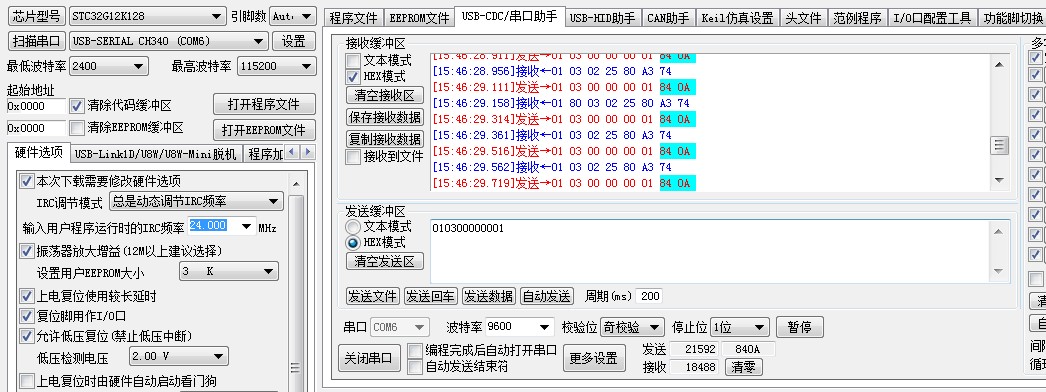Open the 低压检测电压 2.00 V dropdown

[178, 356]
